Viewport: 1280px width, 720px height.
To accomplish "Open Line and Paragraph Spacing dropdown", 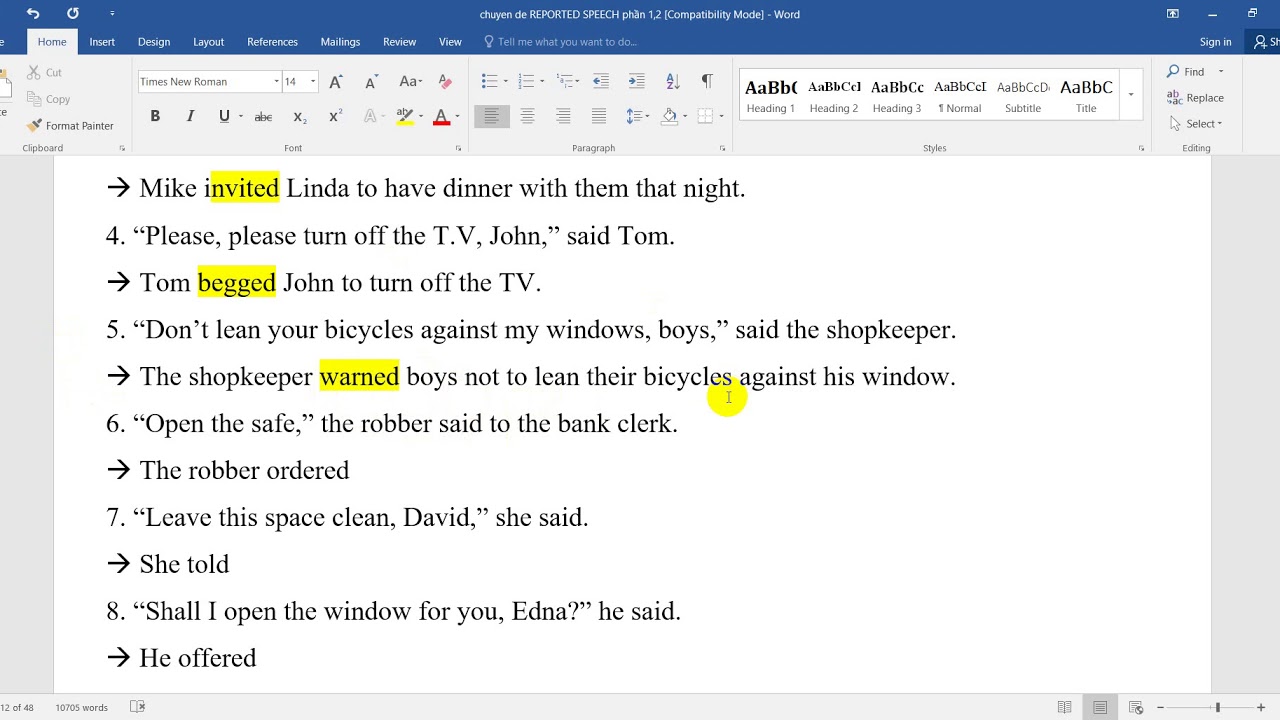I will point(636,116).
